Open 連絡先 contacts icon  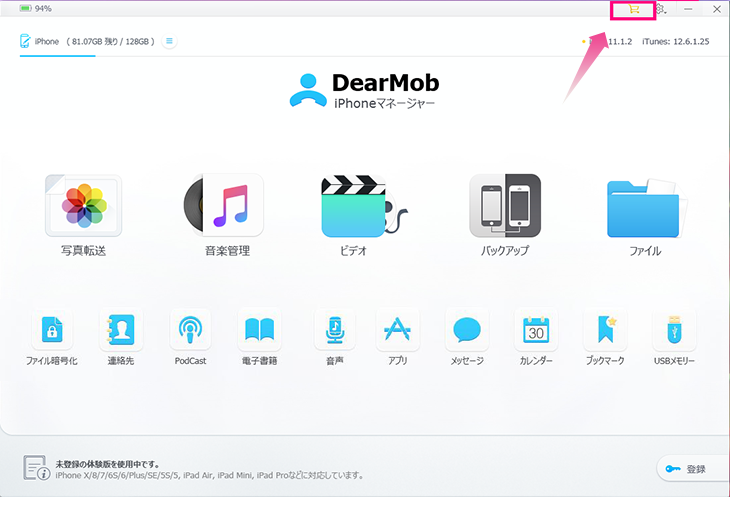click(121, 329)
